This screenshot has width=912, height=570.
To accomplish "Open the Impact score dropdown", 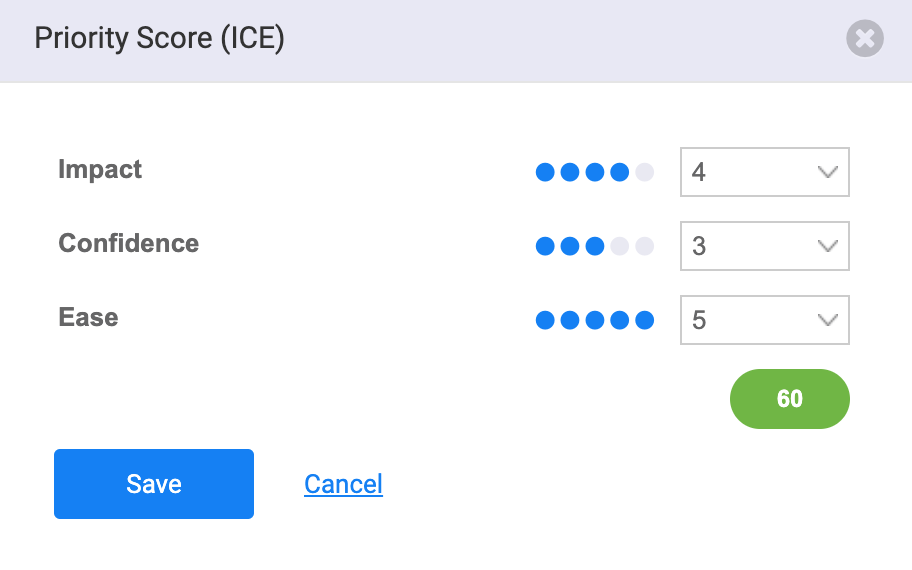I will tap(765, 172).
